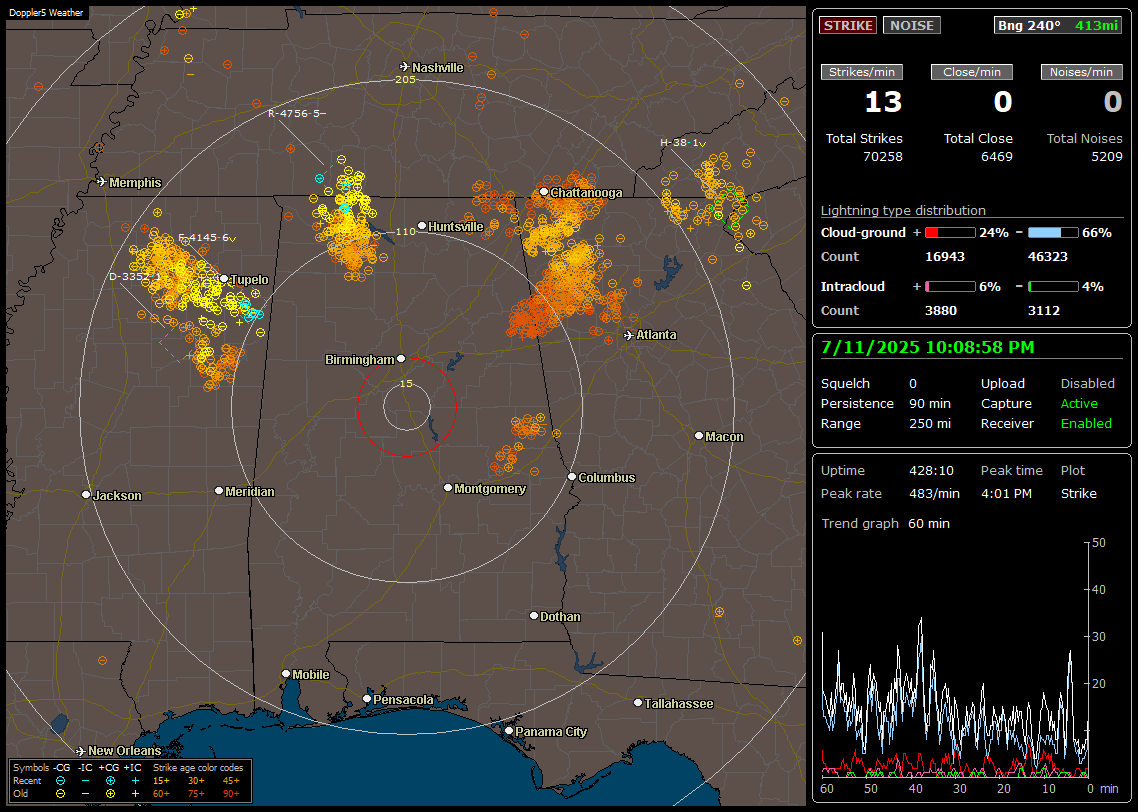
Task: Click the Huntsville city marker dot
Action: 422,226
